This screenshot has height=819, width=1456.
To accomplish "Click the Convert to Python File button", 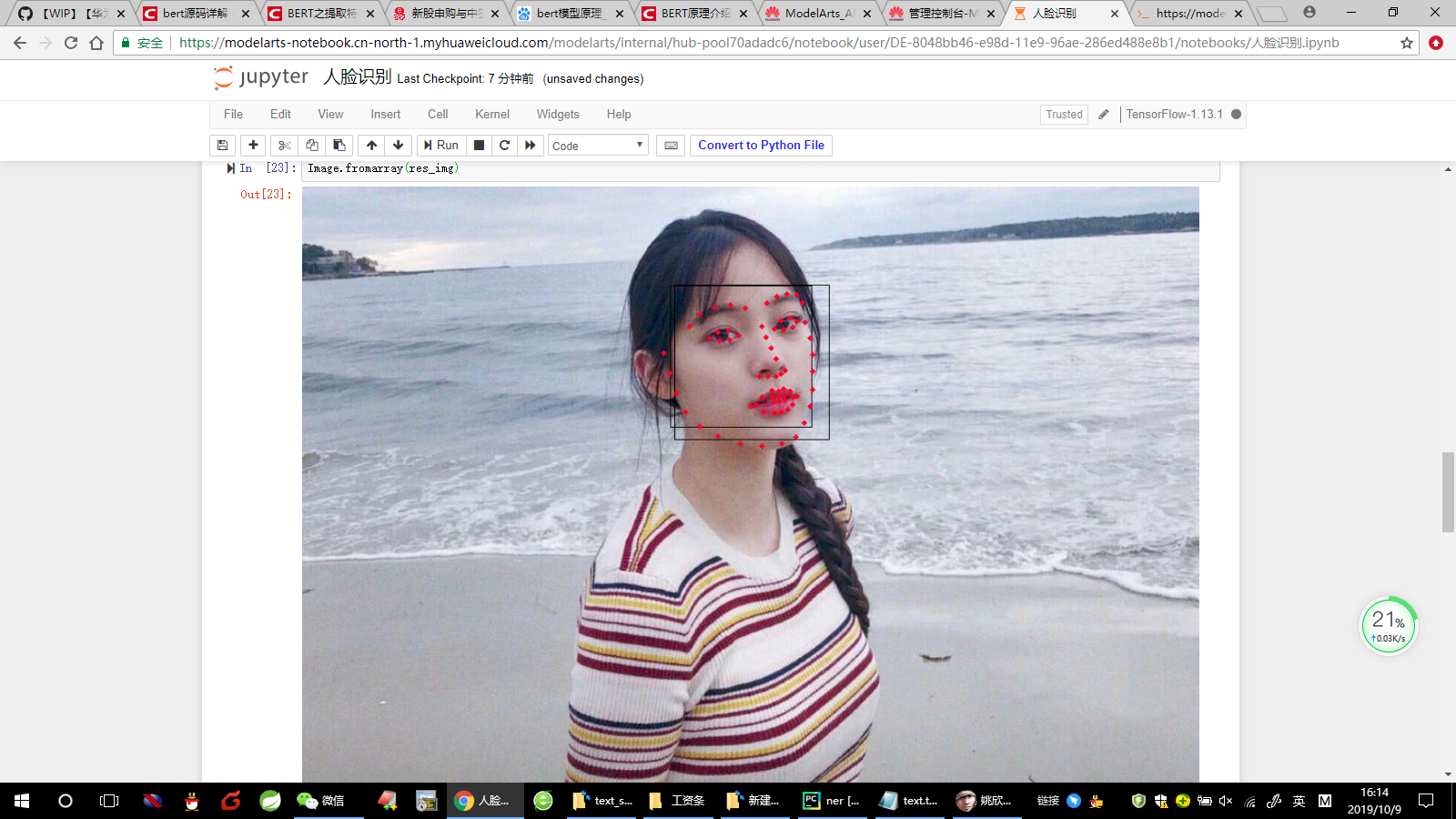I will (761, 146).
